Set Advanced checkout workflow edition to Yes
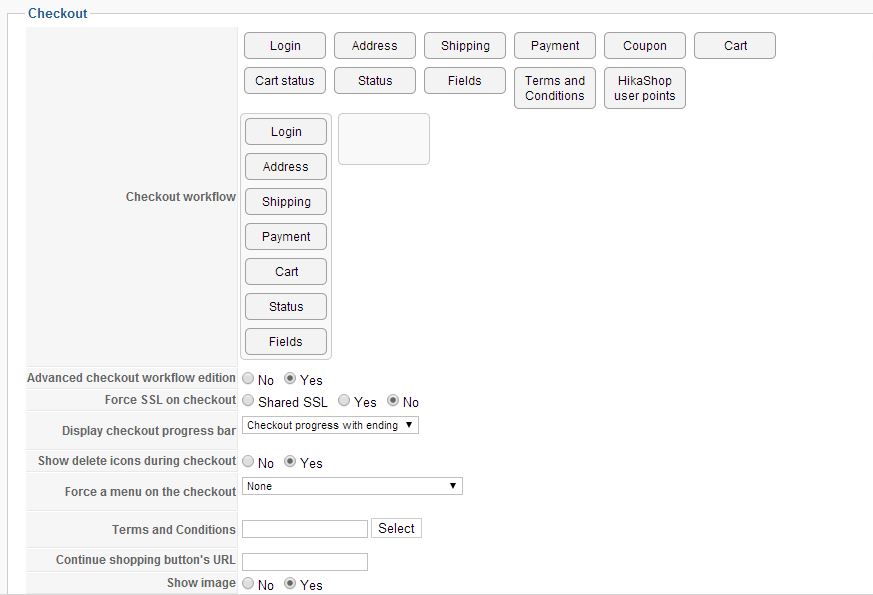This screenshot has width=873, height=595. pos(290,378)
